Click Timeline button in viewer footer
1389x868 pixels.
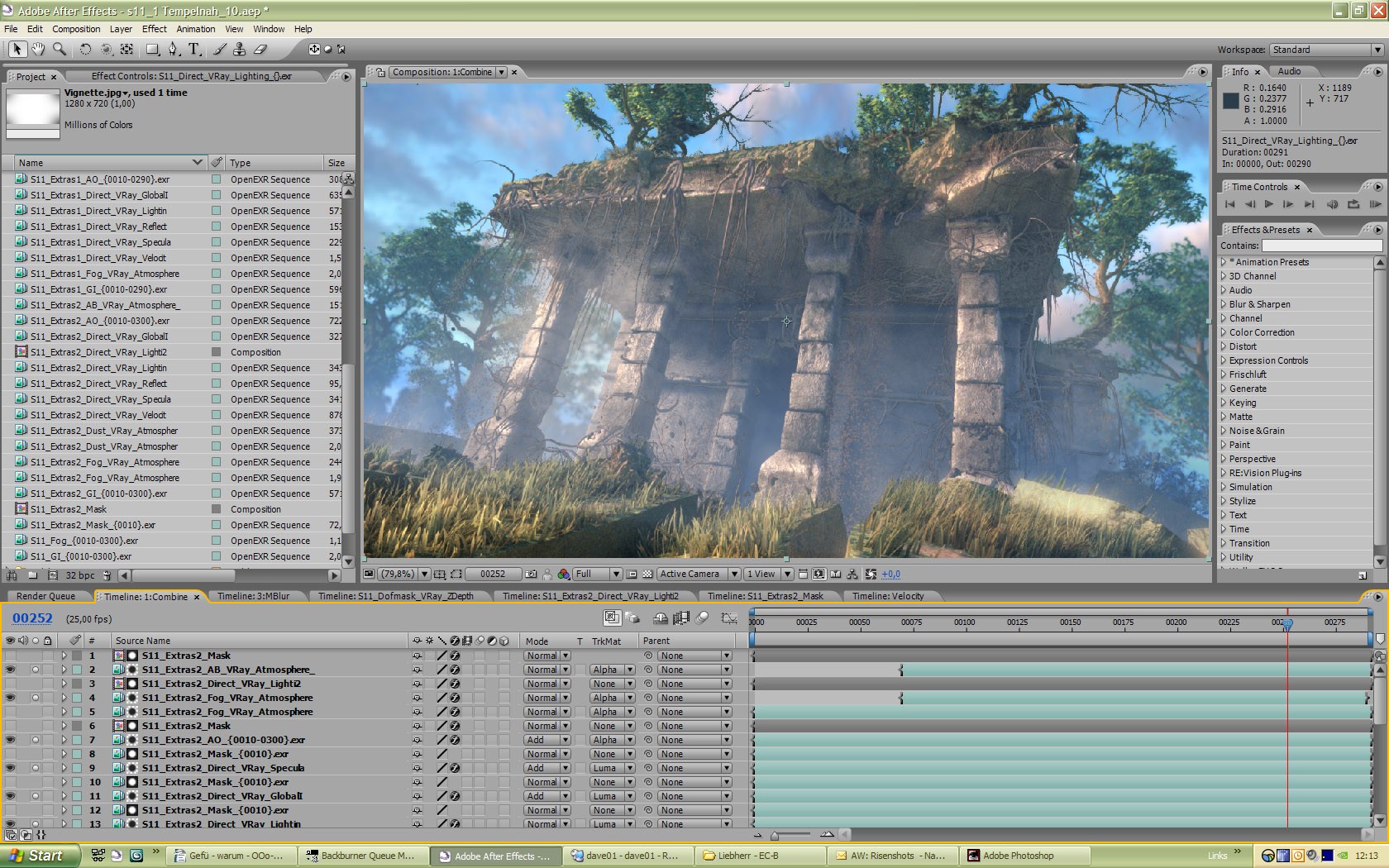(x=835, y=574)
